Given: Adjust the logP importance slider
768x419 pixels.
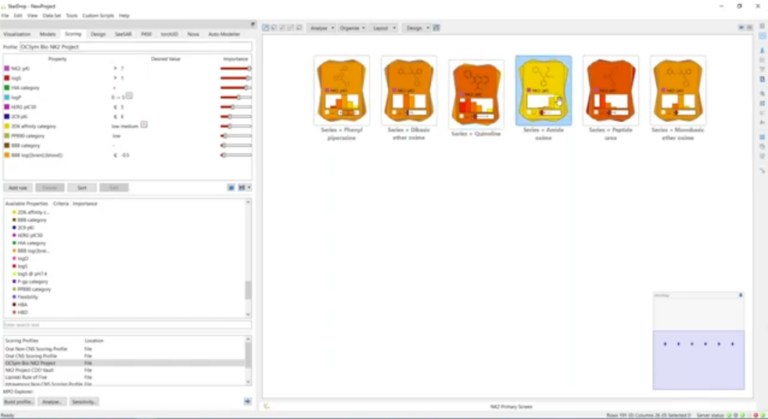Looking at the screenshot, I should click(236, 97).
